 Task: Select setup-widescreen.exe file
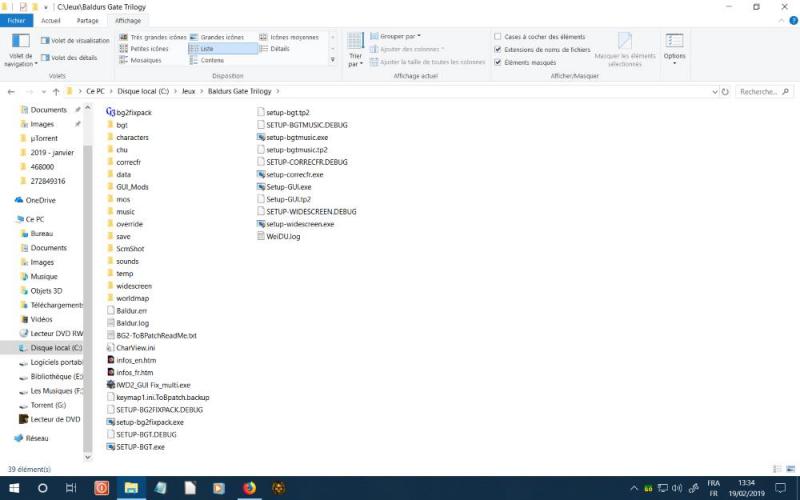295,224
